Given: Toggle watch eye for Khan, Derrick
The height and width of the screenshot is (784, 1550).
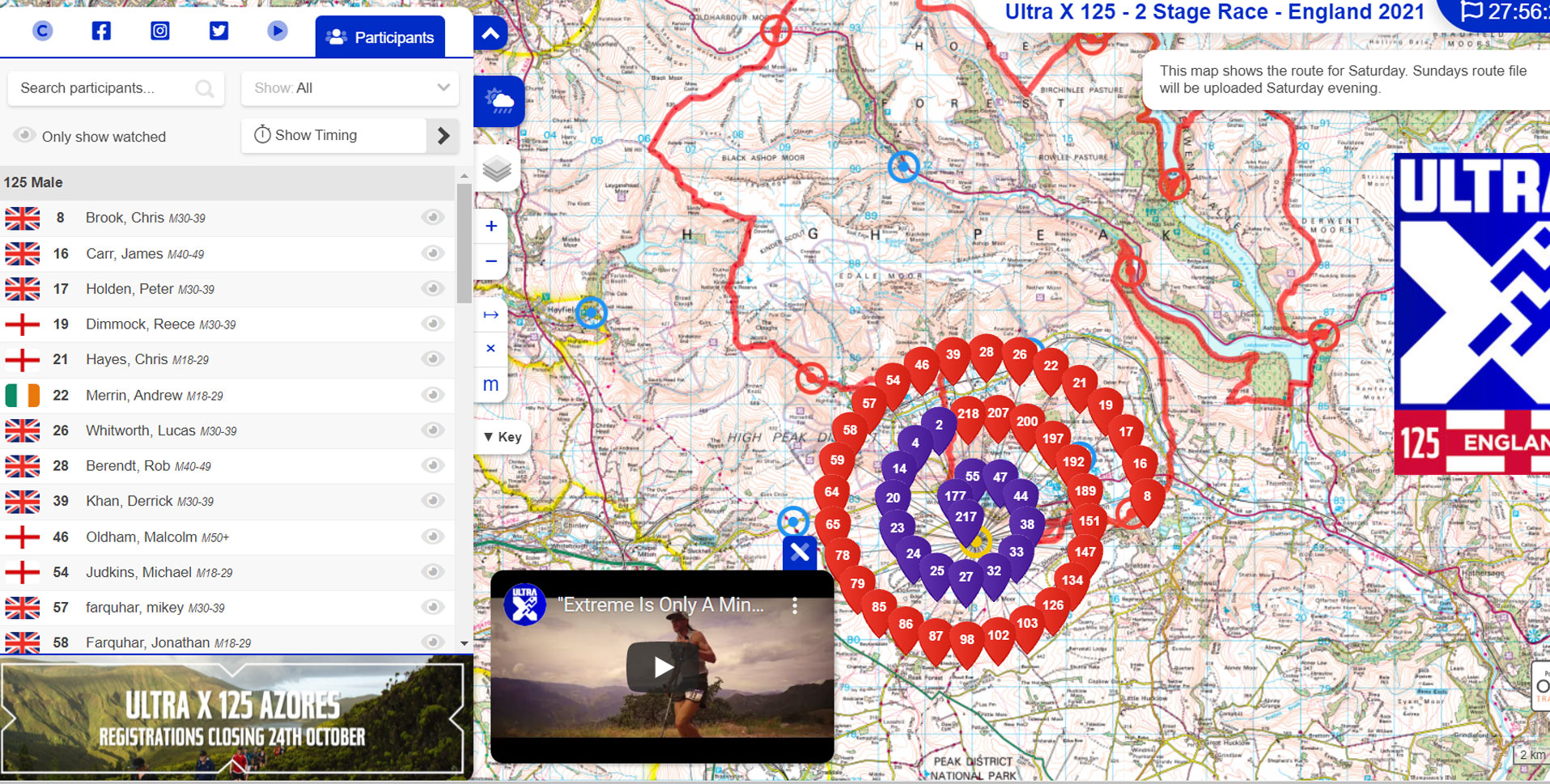Looking at the screenshot, I should [433, 501].
